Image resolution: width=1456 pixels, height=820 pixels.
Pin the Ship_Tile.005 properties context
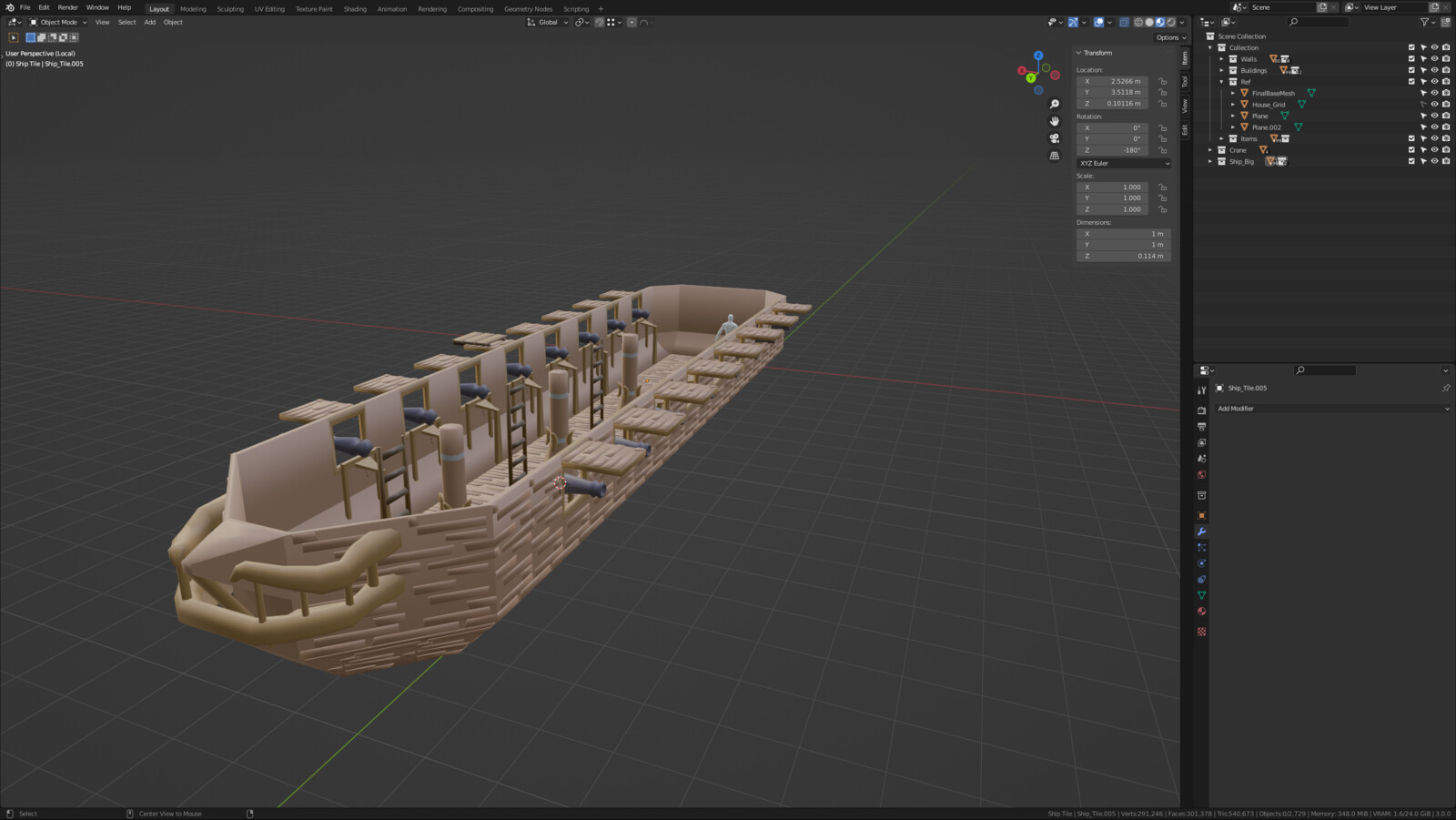1446,388
